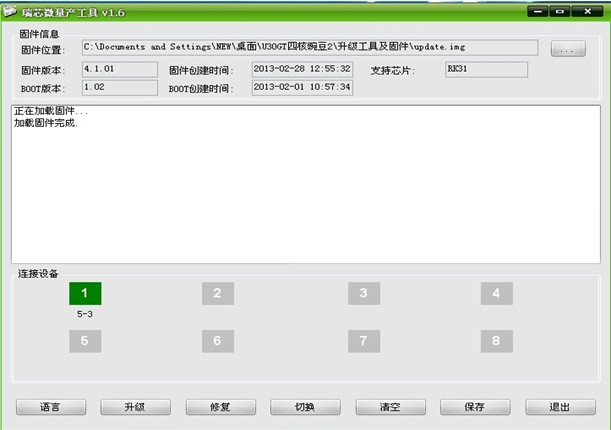
Task: Select device slot 5
Action: coord(85,341)
